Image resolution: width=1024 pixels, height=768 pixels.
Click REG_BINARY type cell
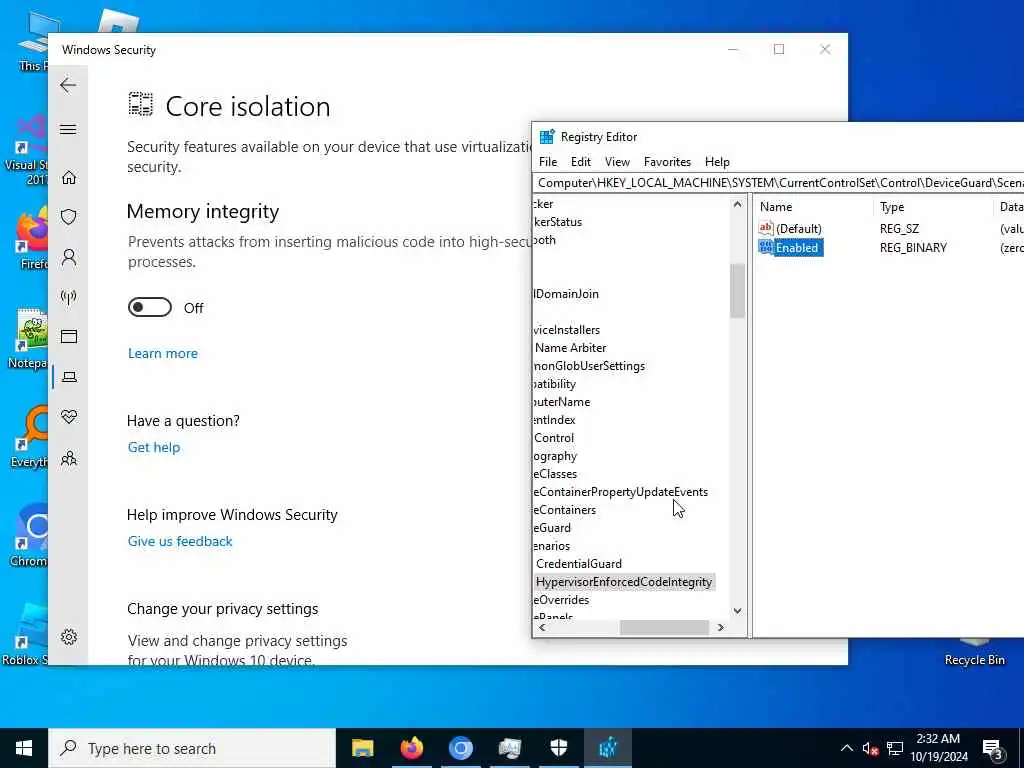(913, 248)
